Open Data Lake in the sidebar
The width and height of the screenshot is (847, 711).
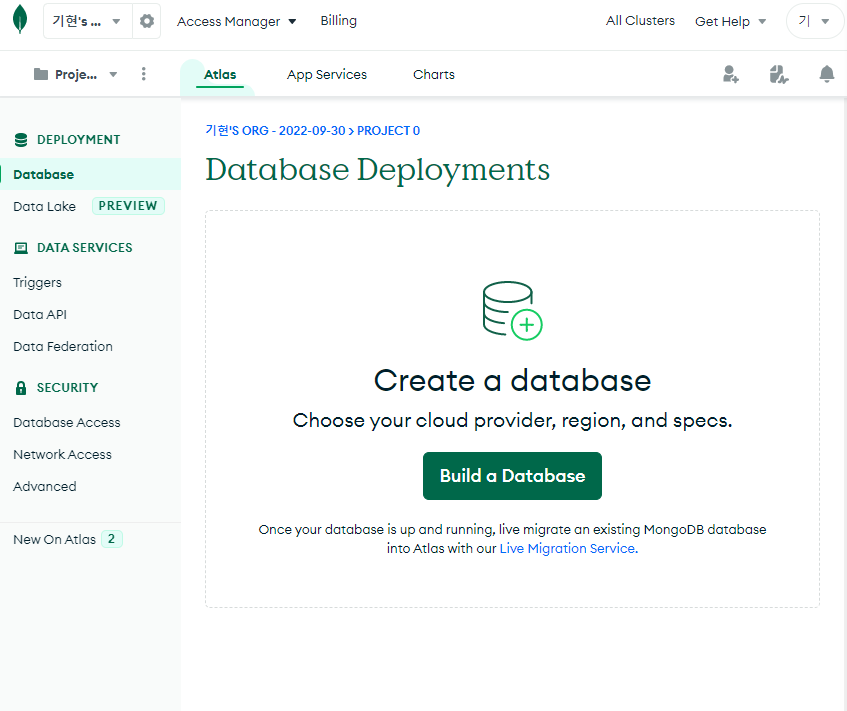44,206
